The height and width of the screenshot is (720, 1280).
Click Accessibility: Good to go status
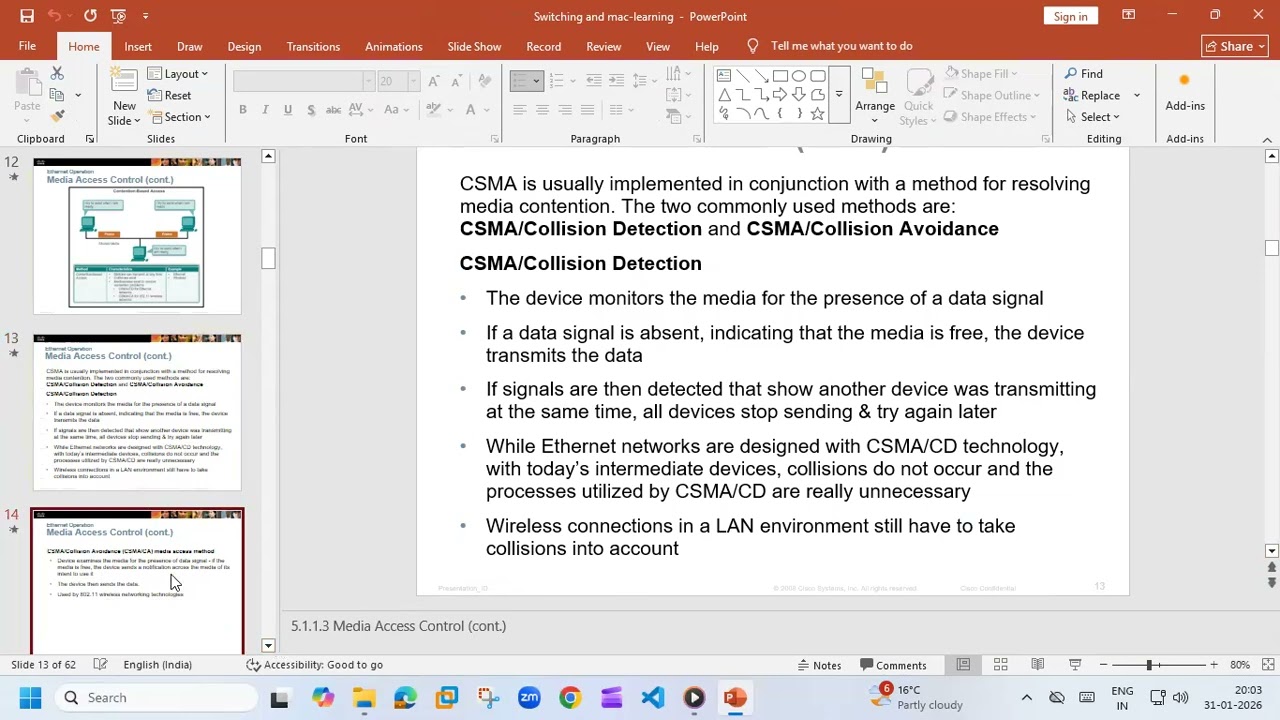(x=314, y=665)
